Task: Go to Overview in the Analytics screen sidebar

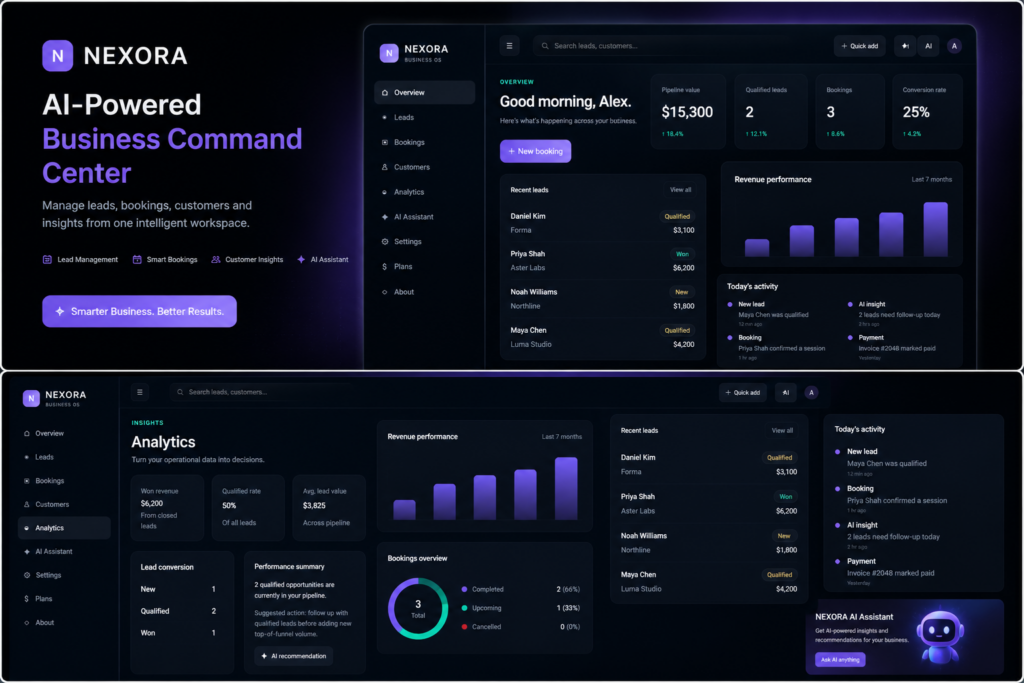Action: [x=64, y=434]
